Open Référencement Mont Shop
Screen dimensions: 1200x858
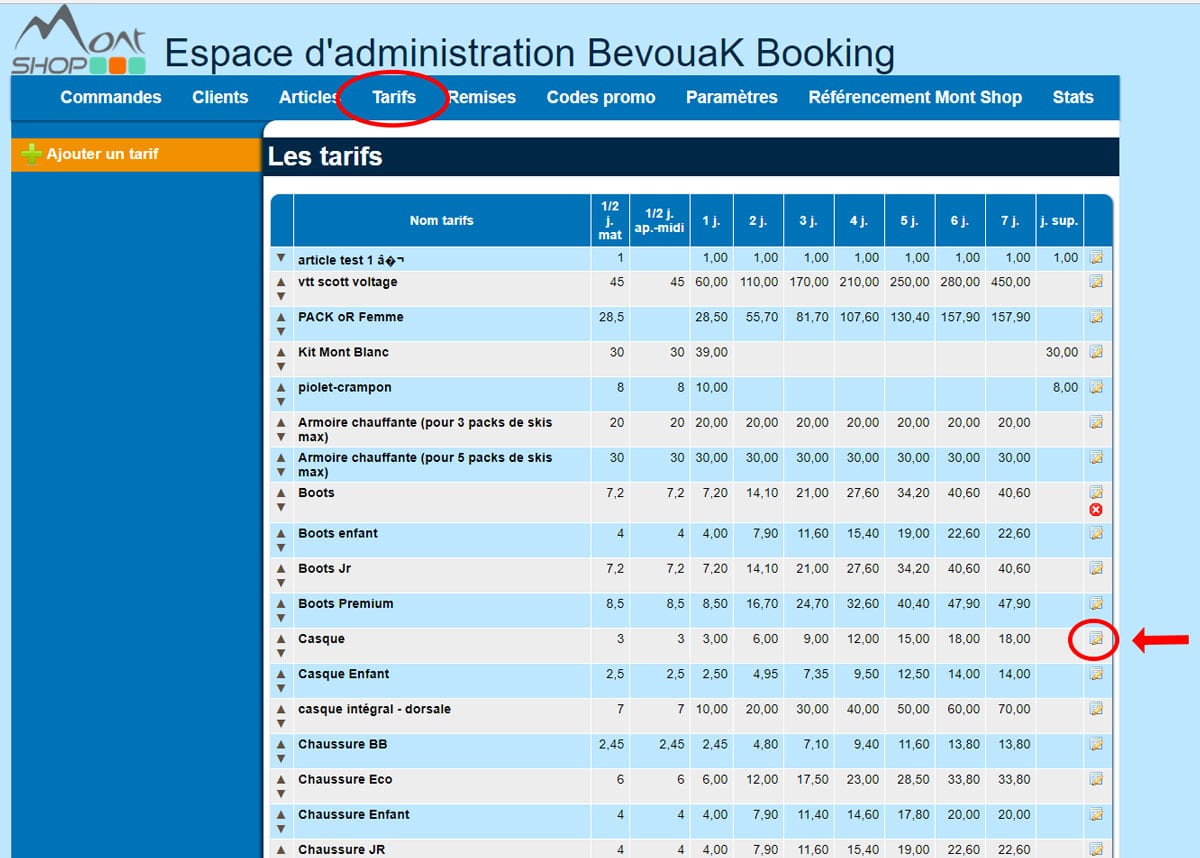915,97
